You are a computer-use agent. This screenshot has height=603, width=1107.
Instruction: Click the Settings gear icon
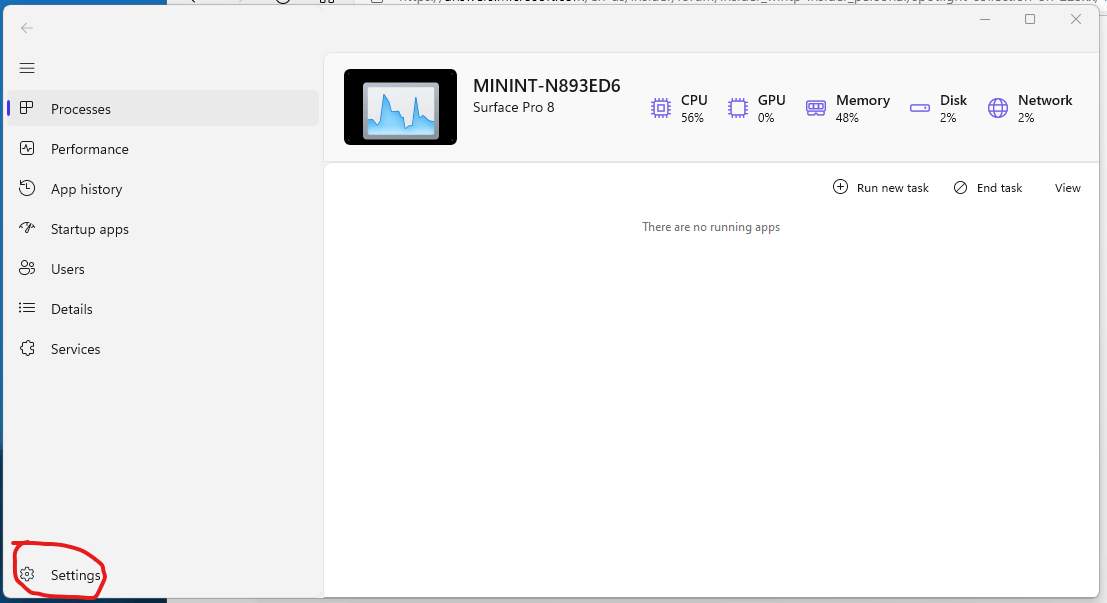point(27,574)
